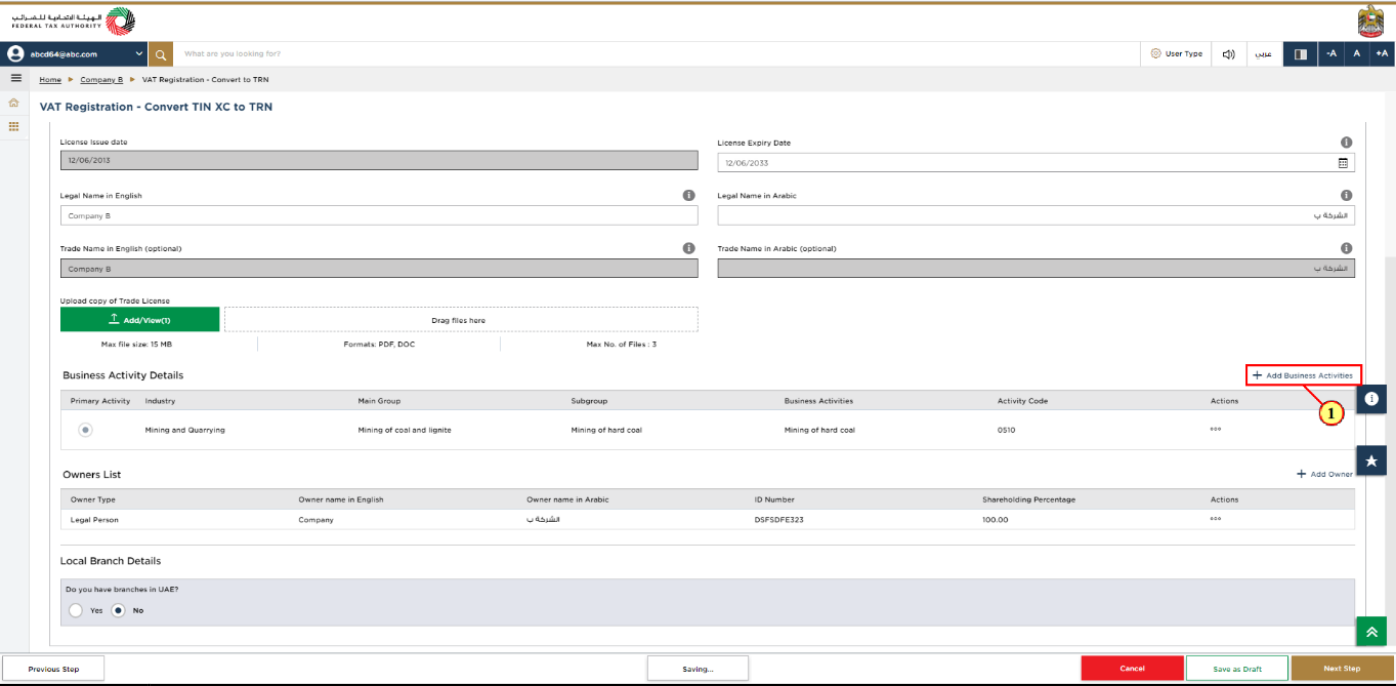
Task: Click the Industry column header
Action: click(160, 401)
